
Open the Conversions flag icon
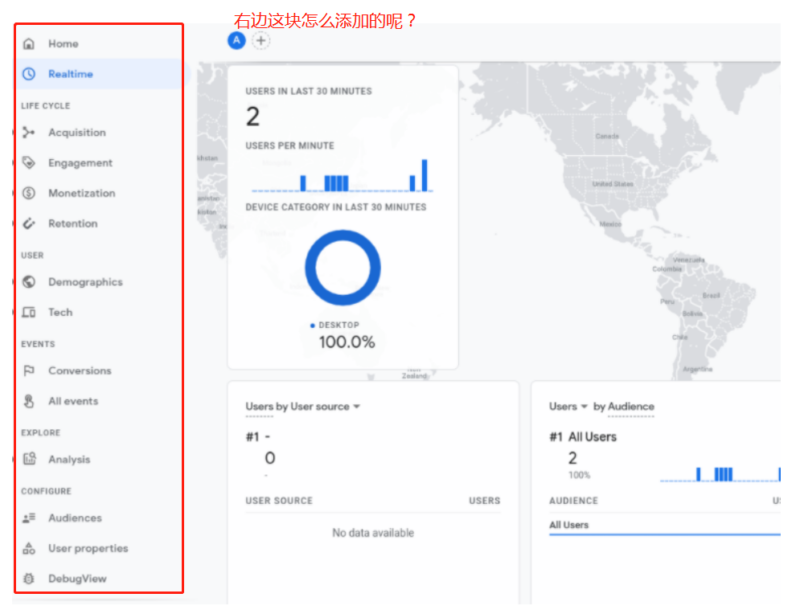(x=29, y=371)
